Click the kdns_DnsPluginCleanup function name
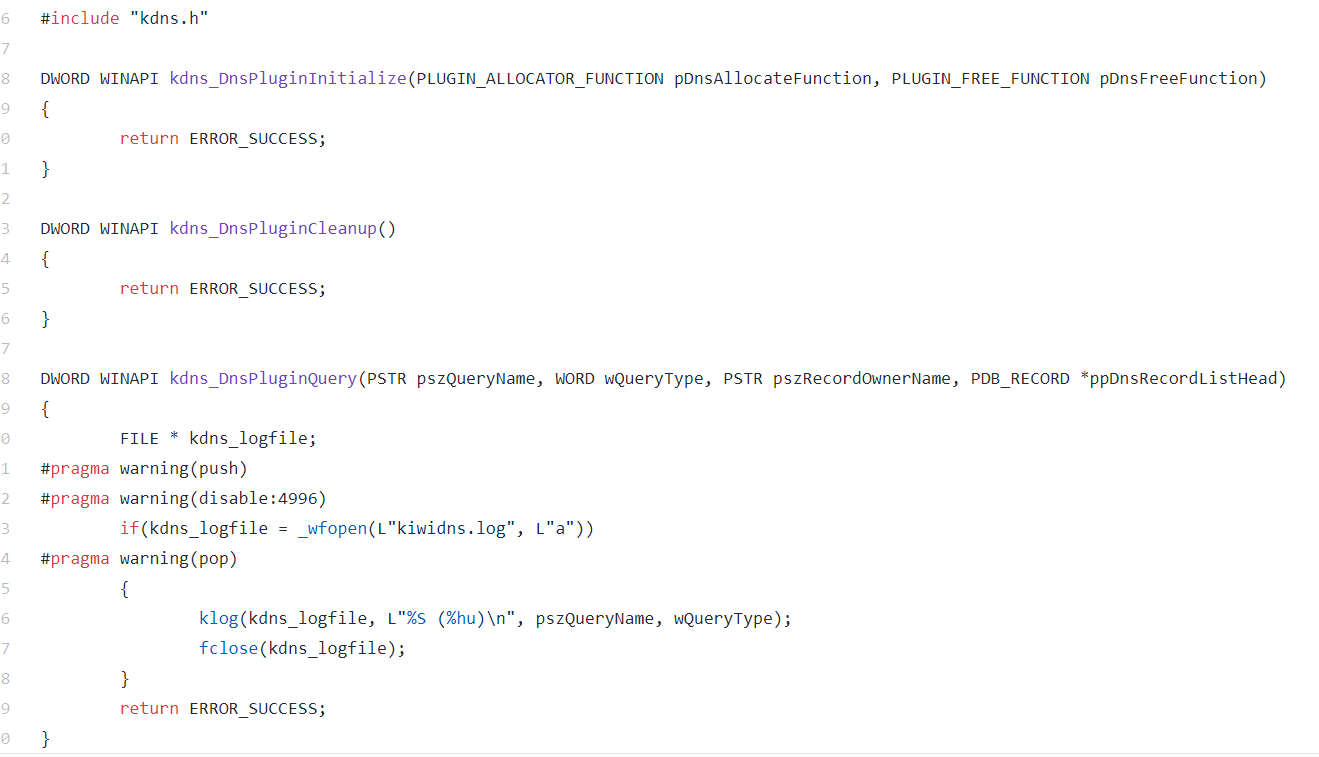Viewport: 1319px width, 757px height. 273,228
